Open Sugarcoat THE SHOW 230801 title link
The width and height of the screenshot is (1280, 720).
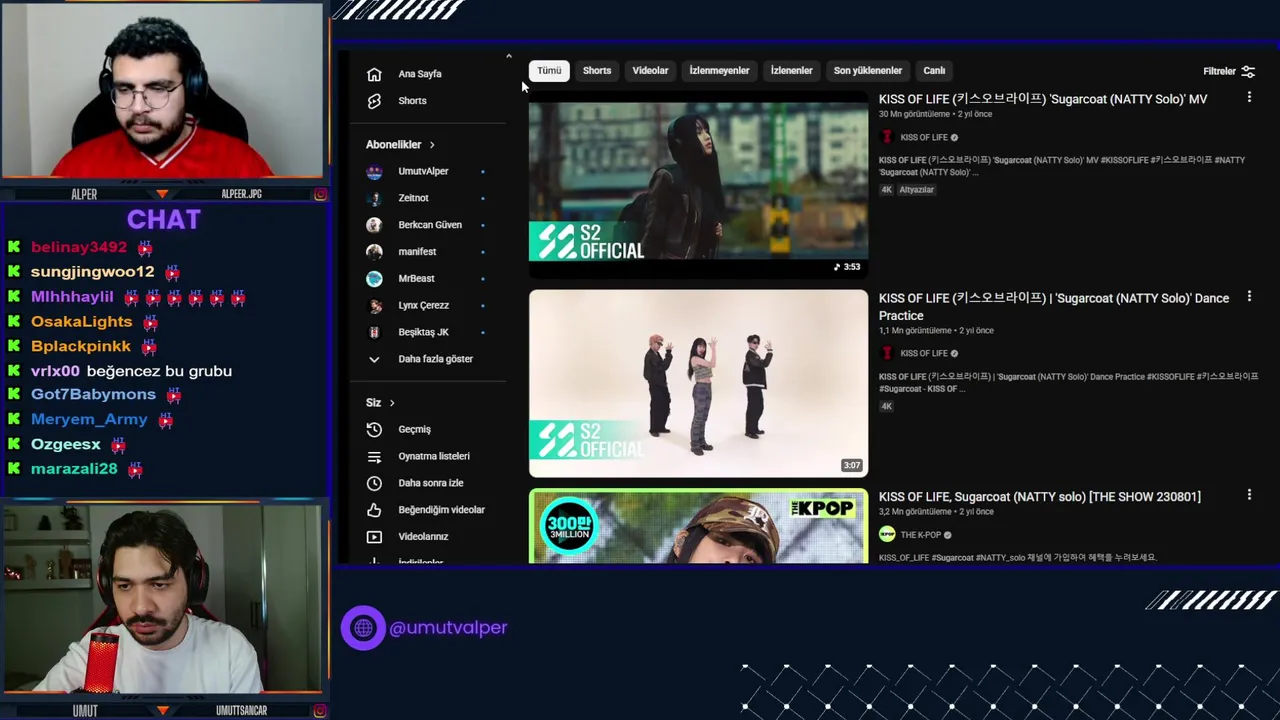point(1040,497)
